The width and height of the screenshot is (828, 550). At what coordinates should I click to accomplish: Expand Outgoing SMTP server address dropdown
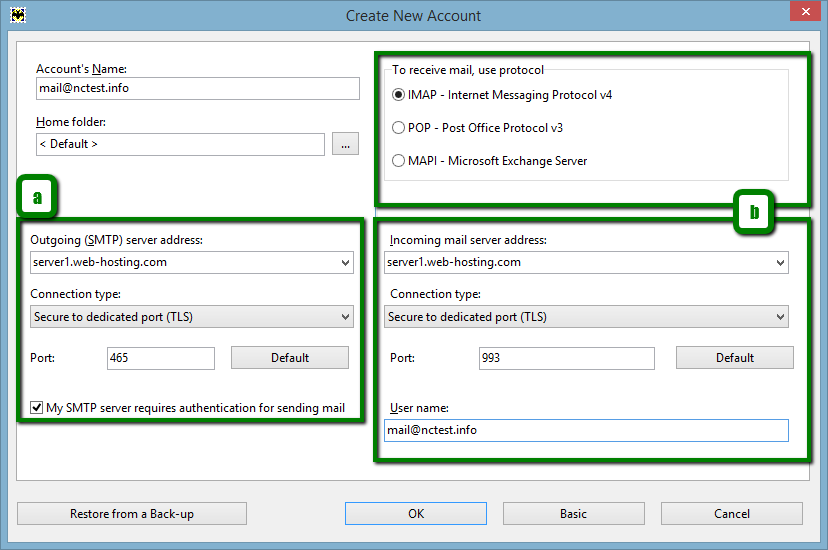pyautogui.click(x=345, y=262)
